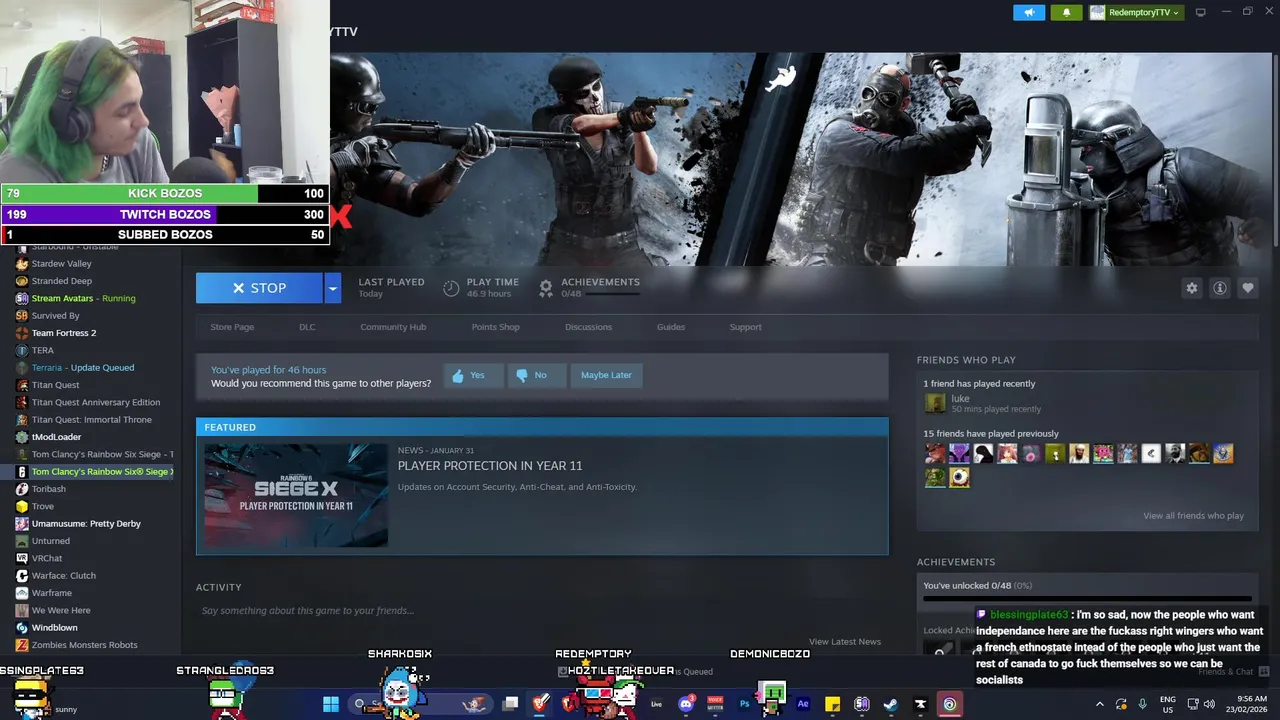This screenshot has height=720, width=1280.
Task: Select Stream Avatars - Running entry
Action: tap(83, 298)
